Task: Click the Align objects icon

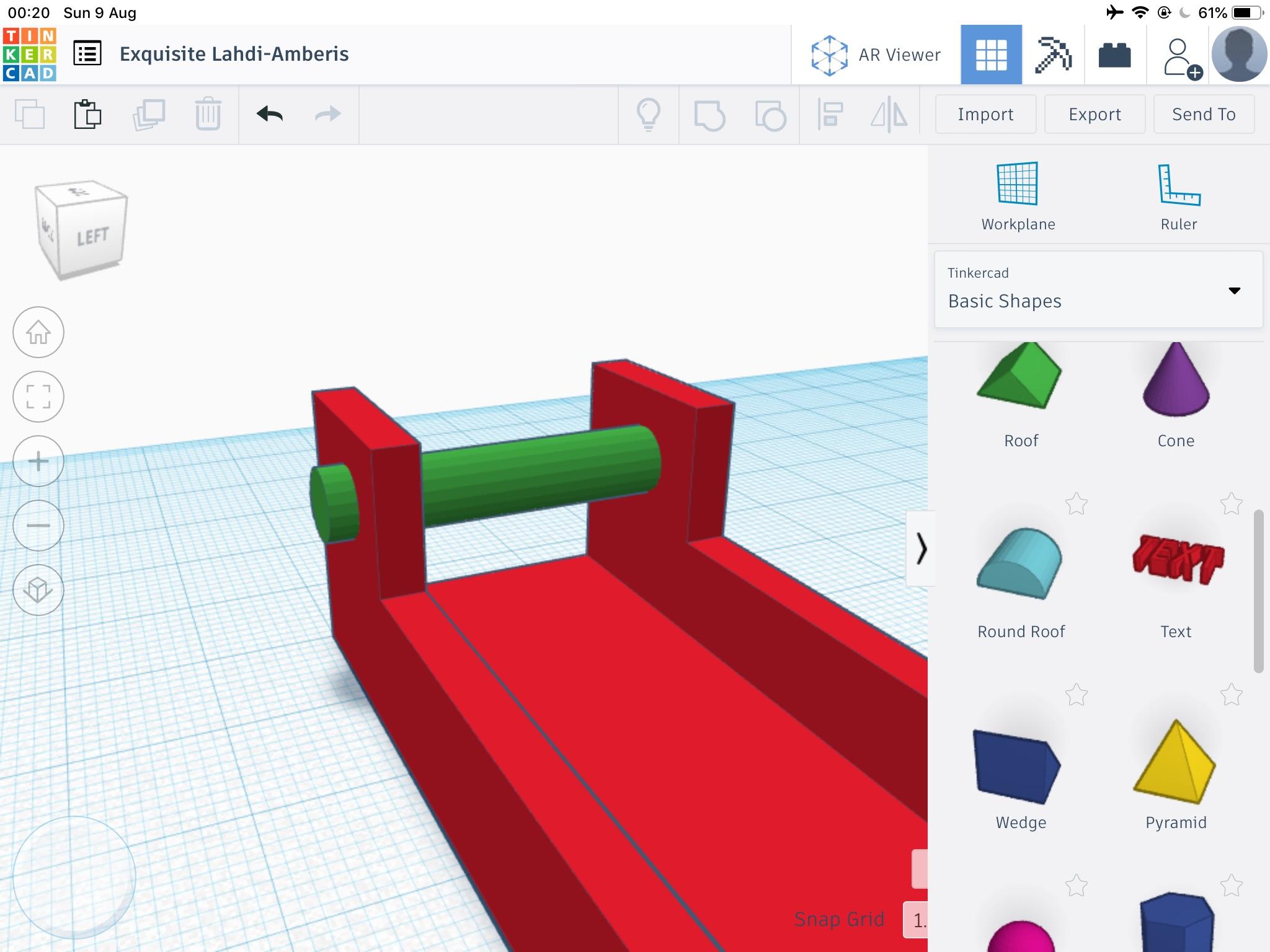Action: (x=831, y=114)
